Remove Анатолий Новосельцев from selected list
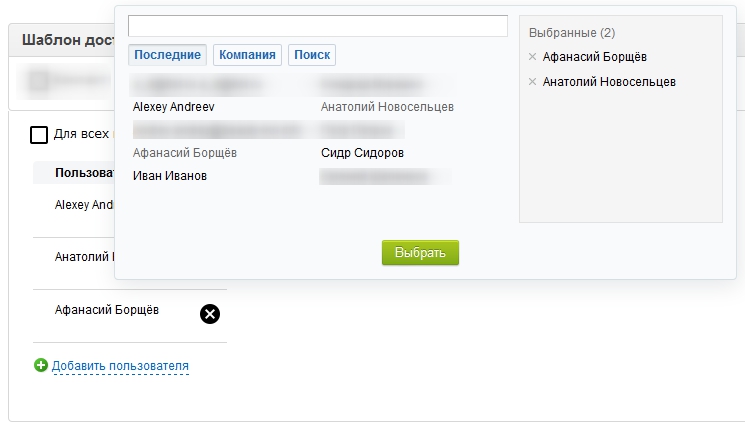 [x=532, y=82]
